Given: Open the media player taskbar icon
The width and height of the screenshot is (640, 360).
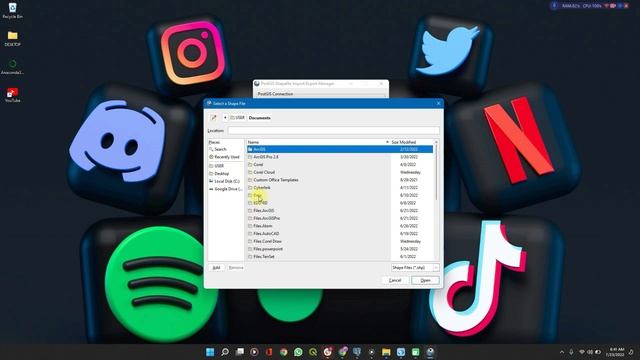Looking at the screenshot, I should 254,352.
